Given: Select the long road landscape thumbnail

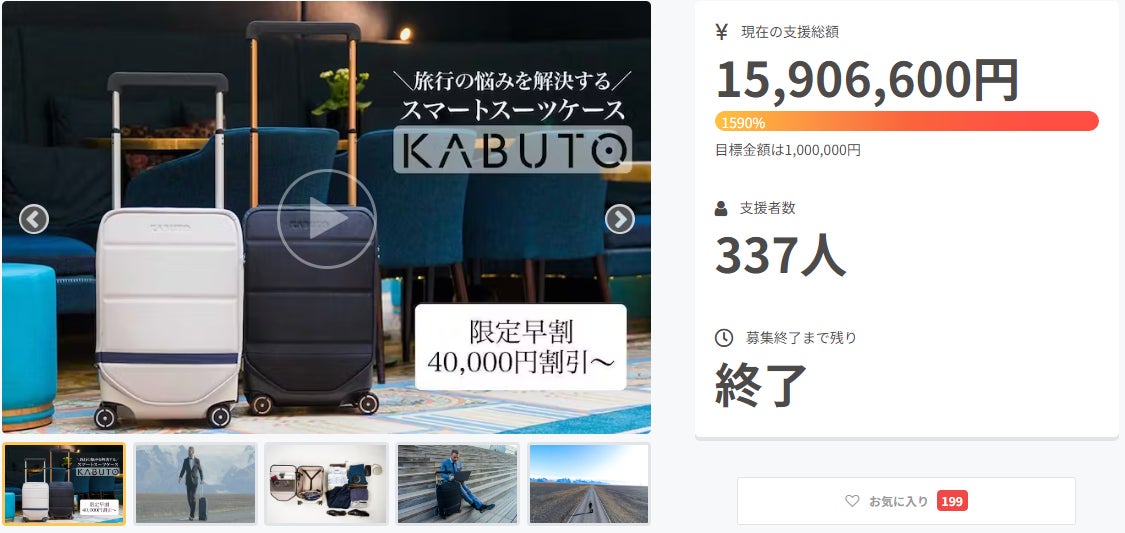Looking at the screenshot, I should click(588, 484).
